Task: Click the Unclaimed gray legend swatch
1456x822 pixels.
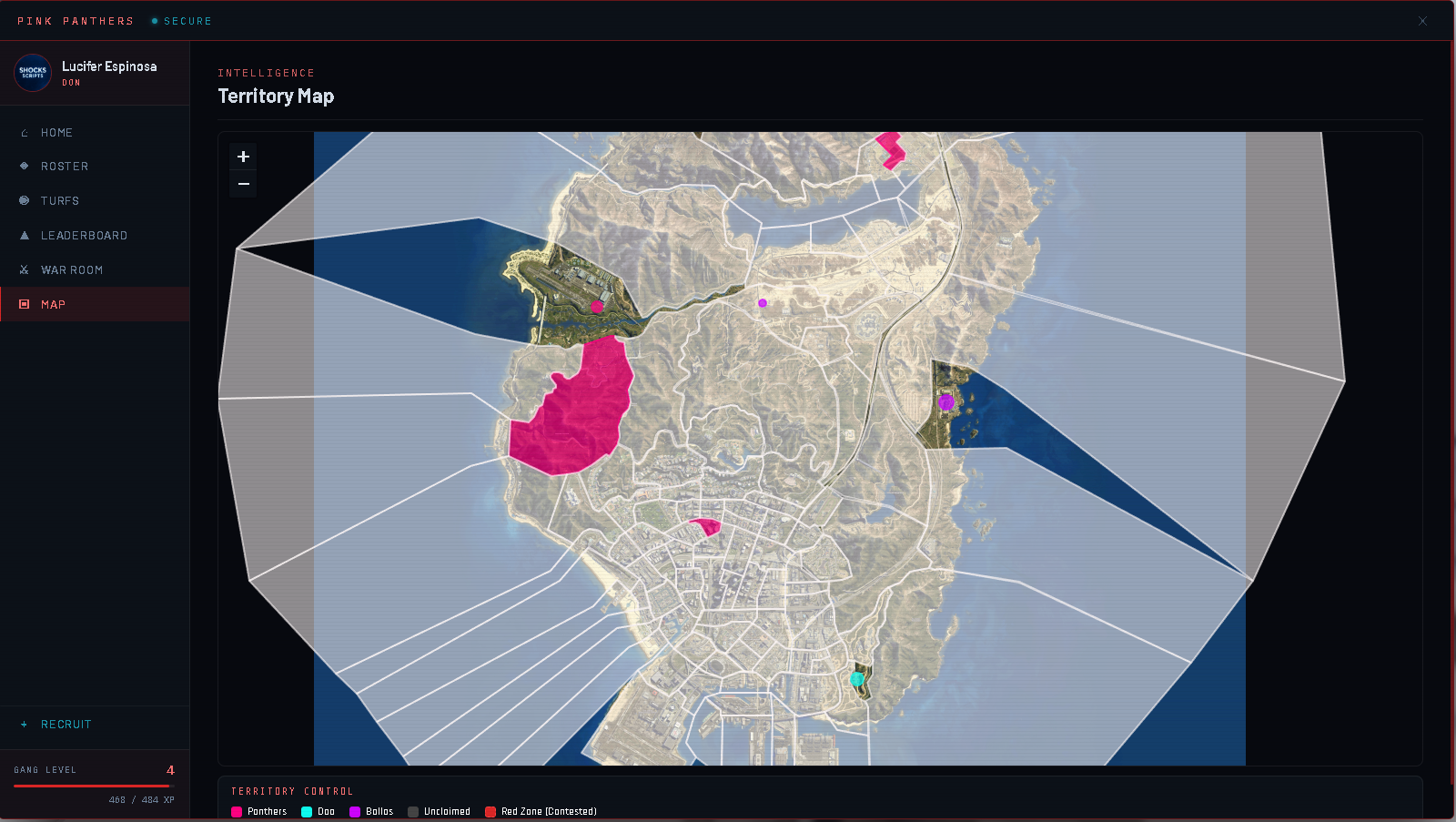Action: (413, 812)
